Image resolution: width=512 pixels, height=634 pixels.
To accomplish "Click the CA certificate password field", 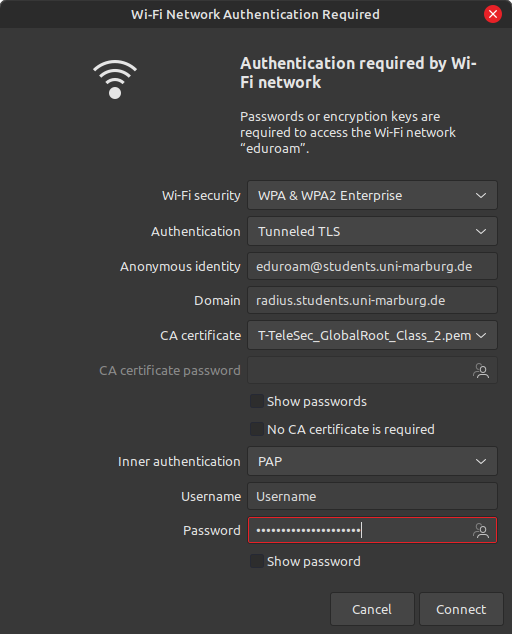I will point(372,370).
